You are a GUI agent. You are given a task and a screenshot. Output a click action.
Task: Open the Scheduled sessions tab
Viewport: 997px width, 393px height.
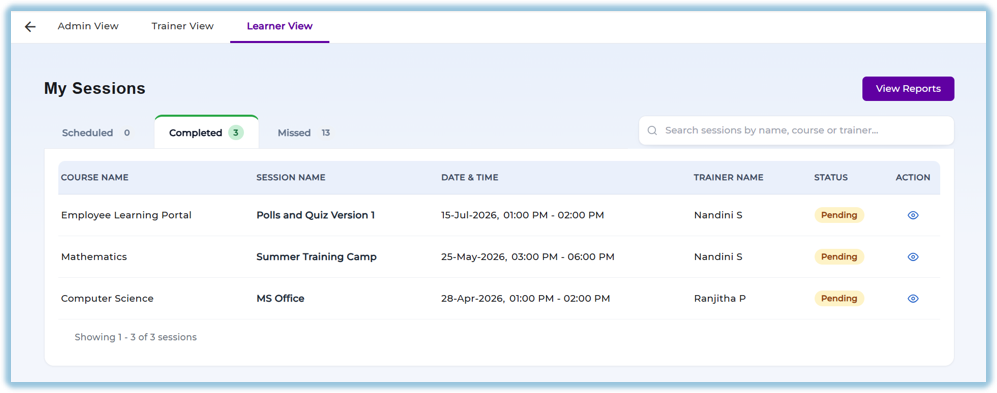coord(96,133)
